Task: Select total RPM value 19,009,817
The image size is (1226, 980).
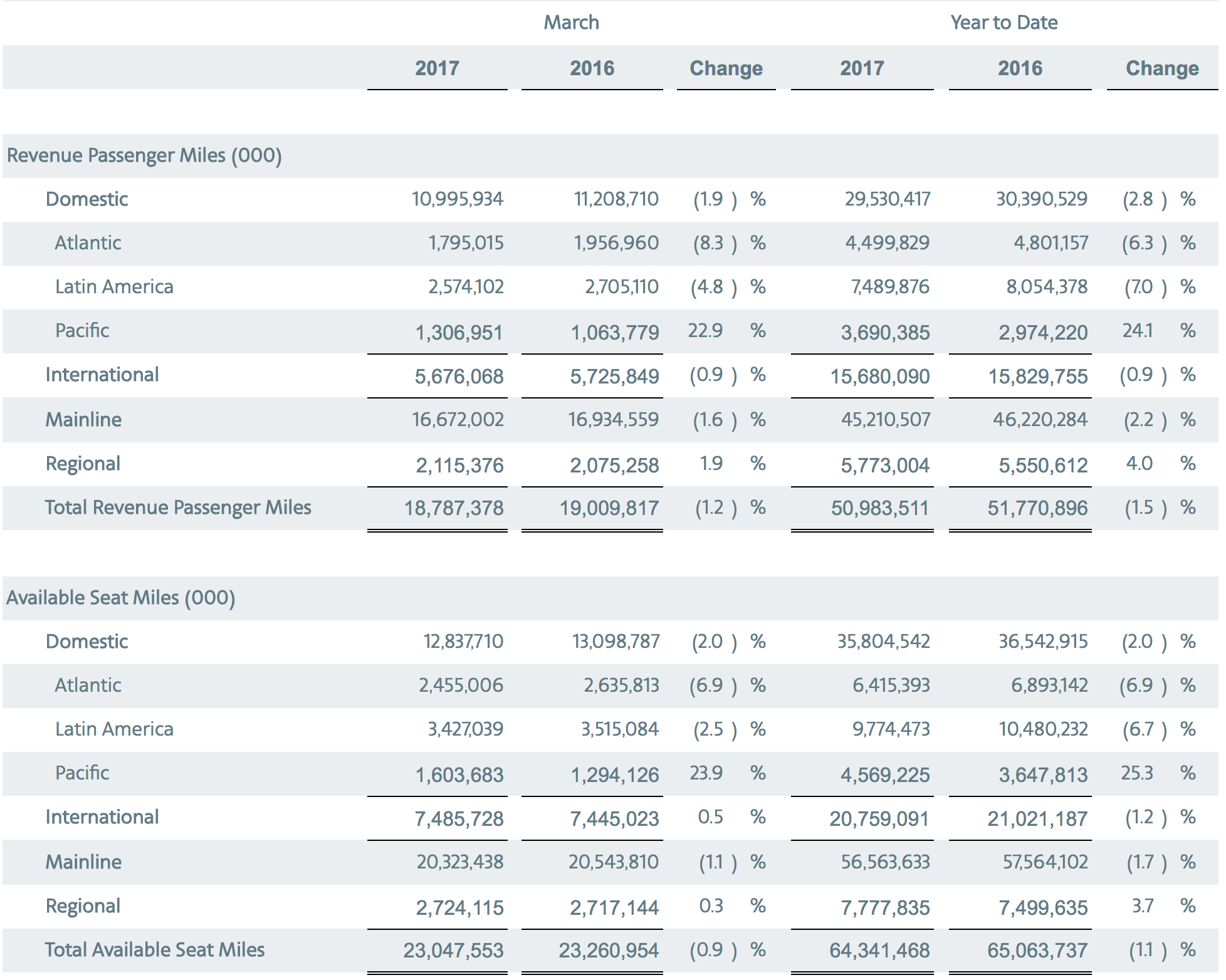Action: pyautogui.click(x=609, y=508)
